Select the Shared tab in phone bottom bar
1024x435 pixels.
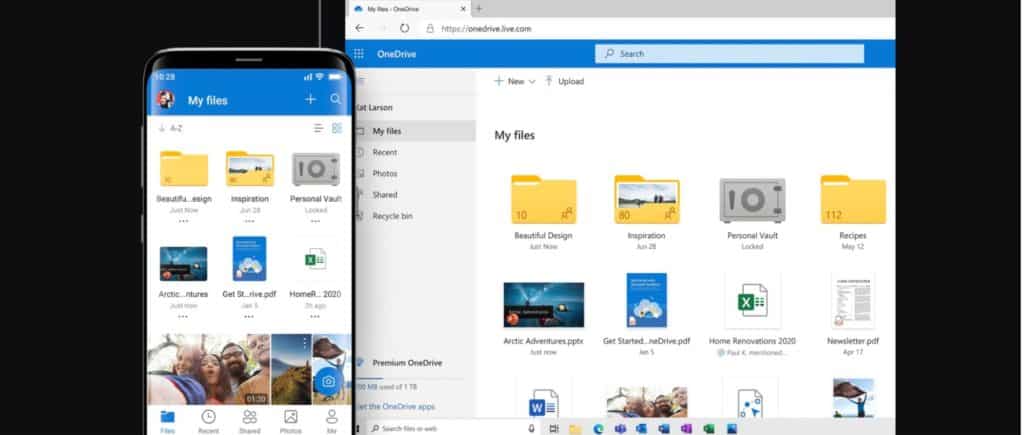[249, 421]
